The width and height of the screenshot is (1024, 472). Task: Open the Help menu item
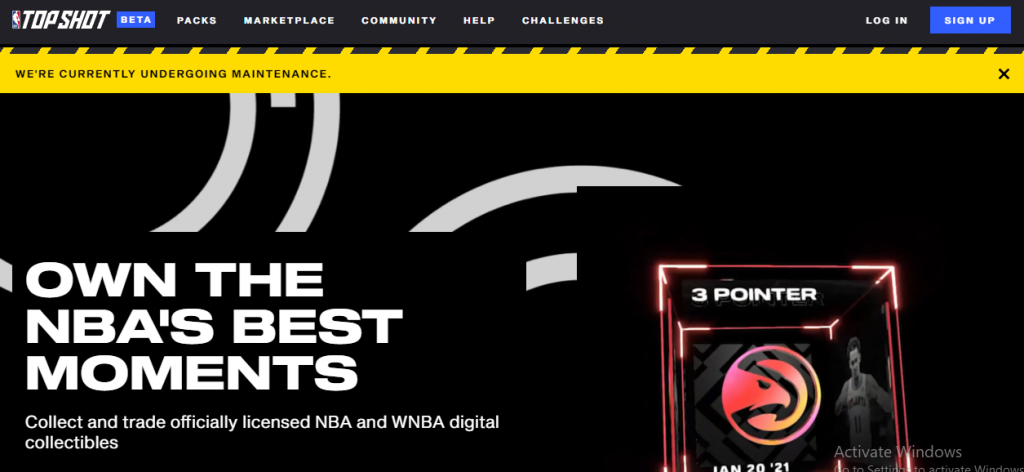point(479,20)
